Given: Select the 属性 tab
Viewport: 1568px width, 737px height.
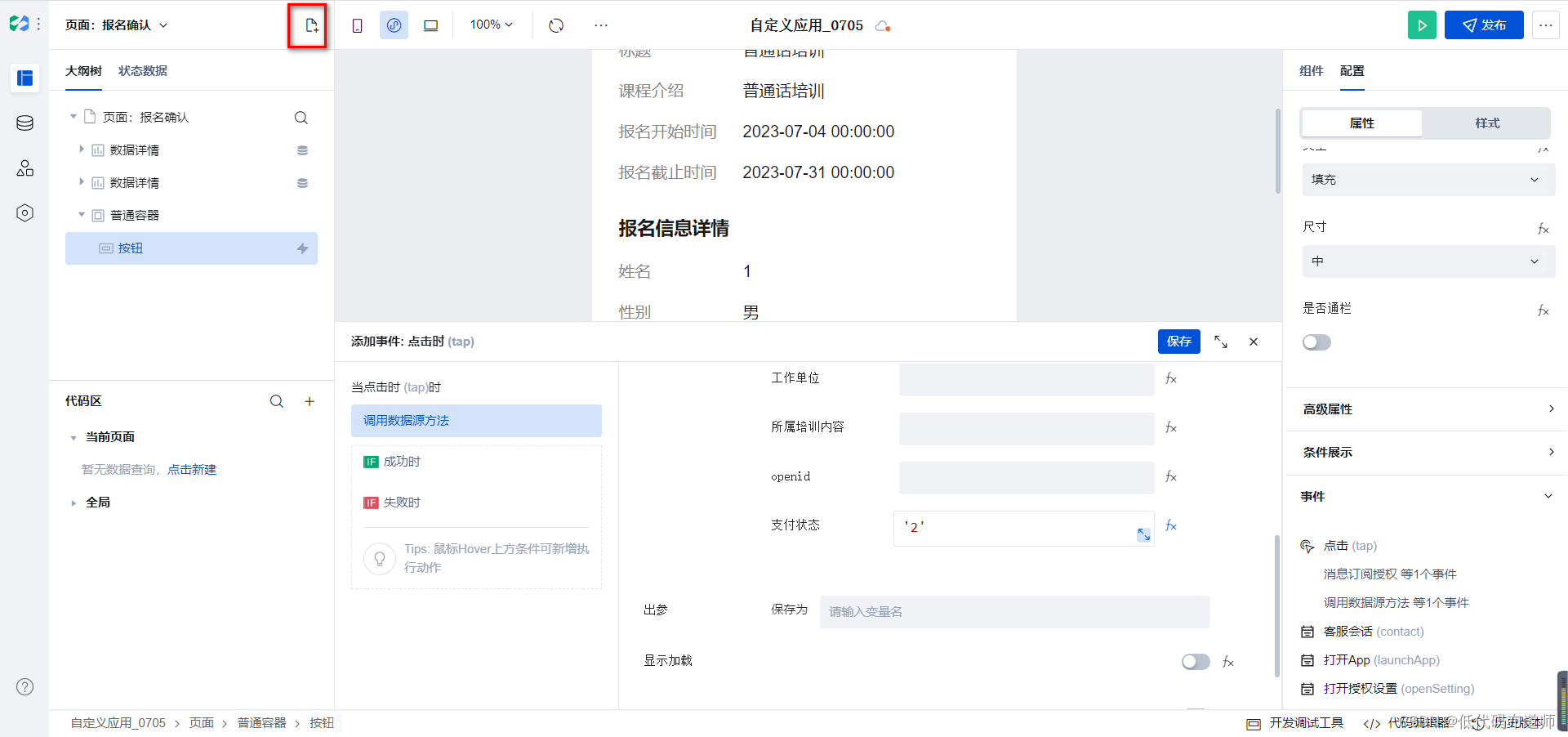Looking at the screenshot, I should click(x=1361, y=123).
